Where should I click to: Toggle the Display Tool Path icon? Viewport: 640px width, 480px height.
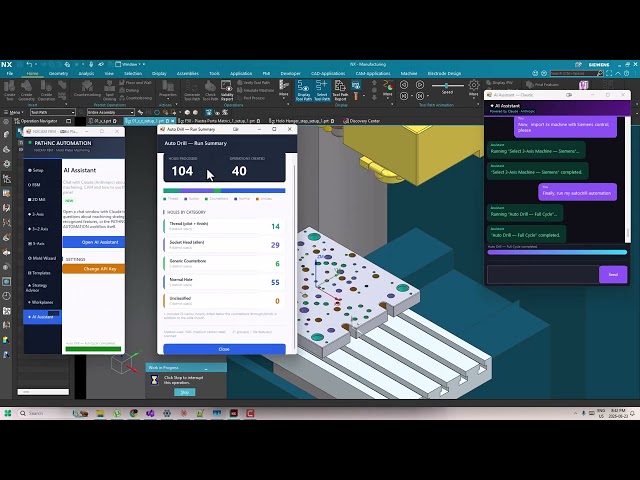(x=304, y=90)
